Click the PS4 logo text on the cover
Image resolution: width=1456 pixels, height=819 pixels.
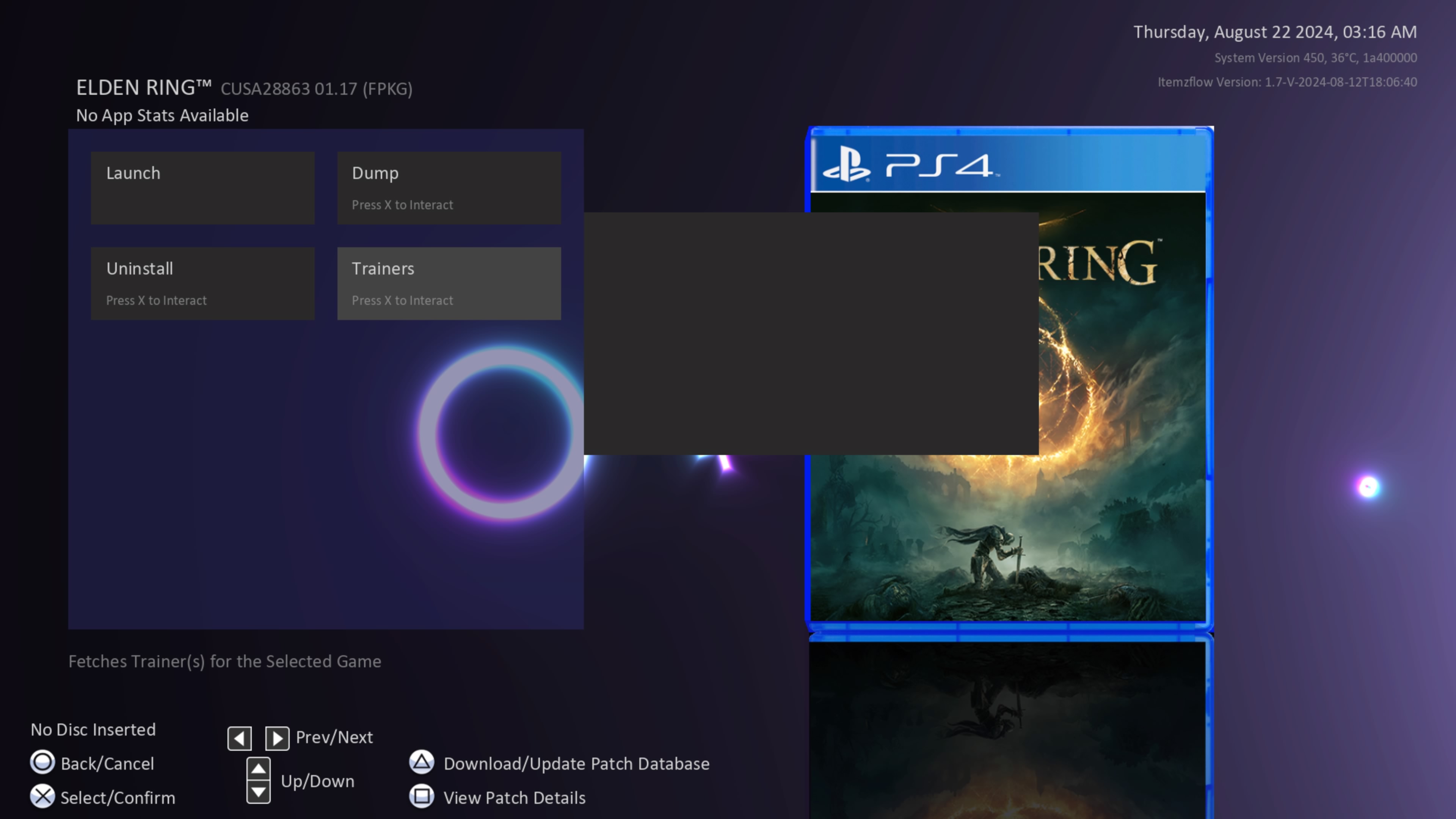coord(942,166)
